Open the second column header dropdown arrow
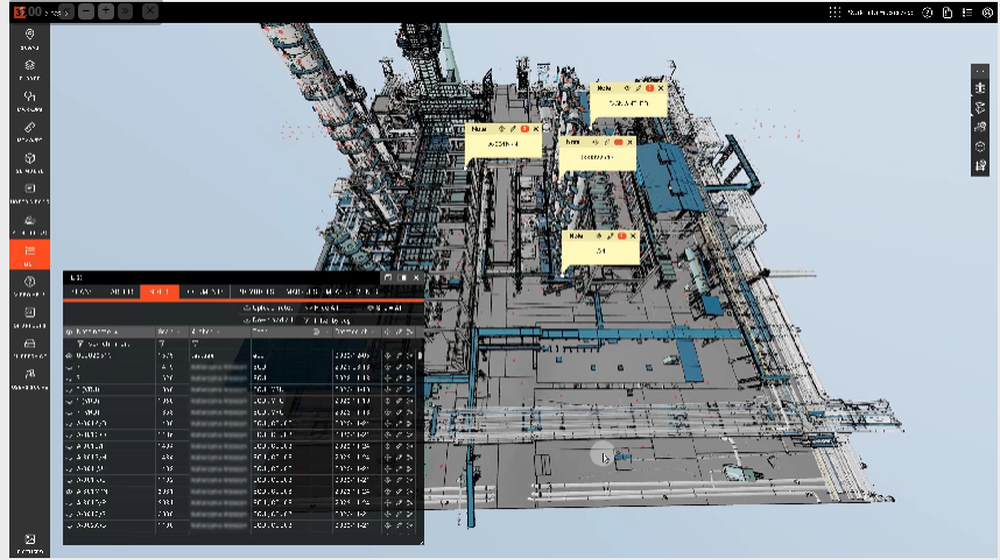1000x560 pixels. pos(178,332)
